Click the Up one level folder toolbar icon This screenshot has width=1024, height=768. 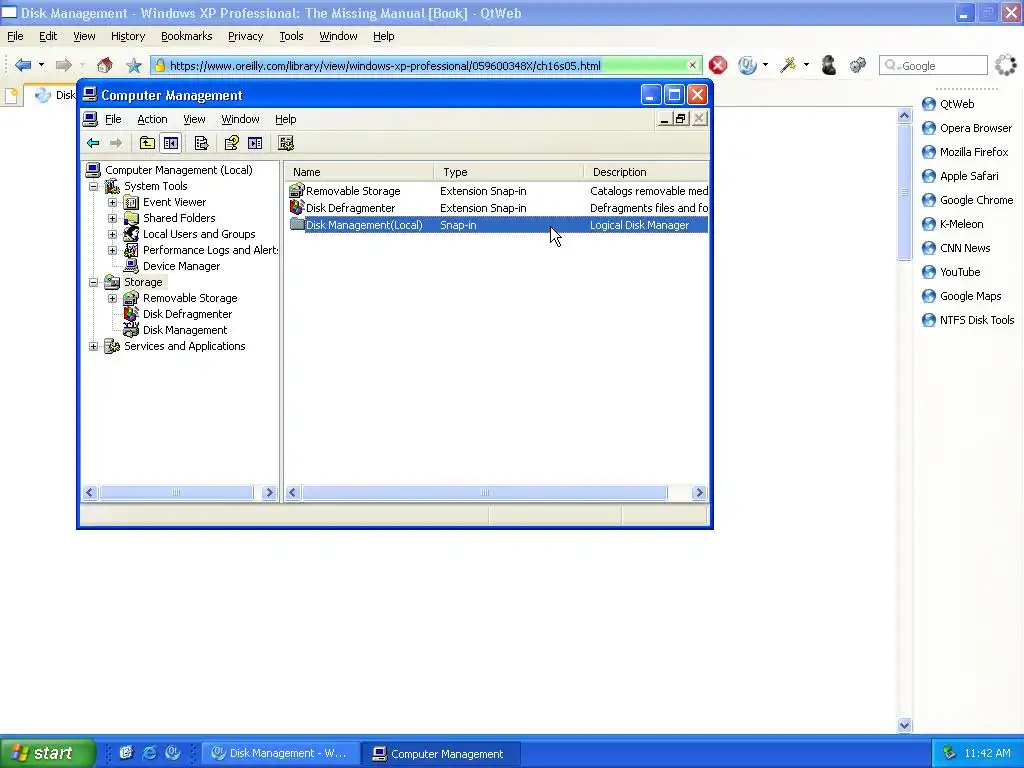pos(148,143)
